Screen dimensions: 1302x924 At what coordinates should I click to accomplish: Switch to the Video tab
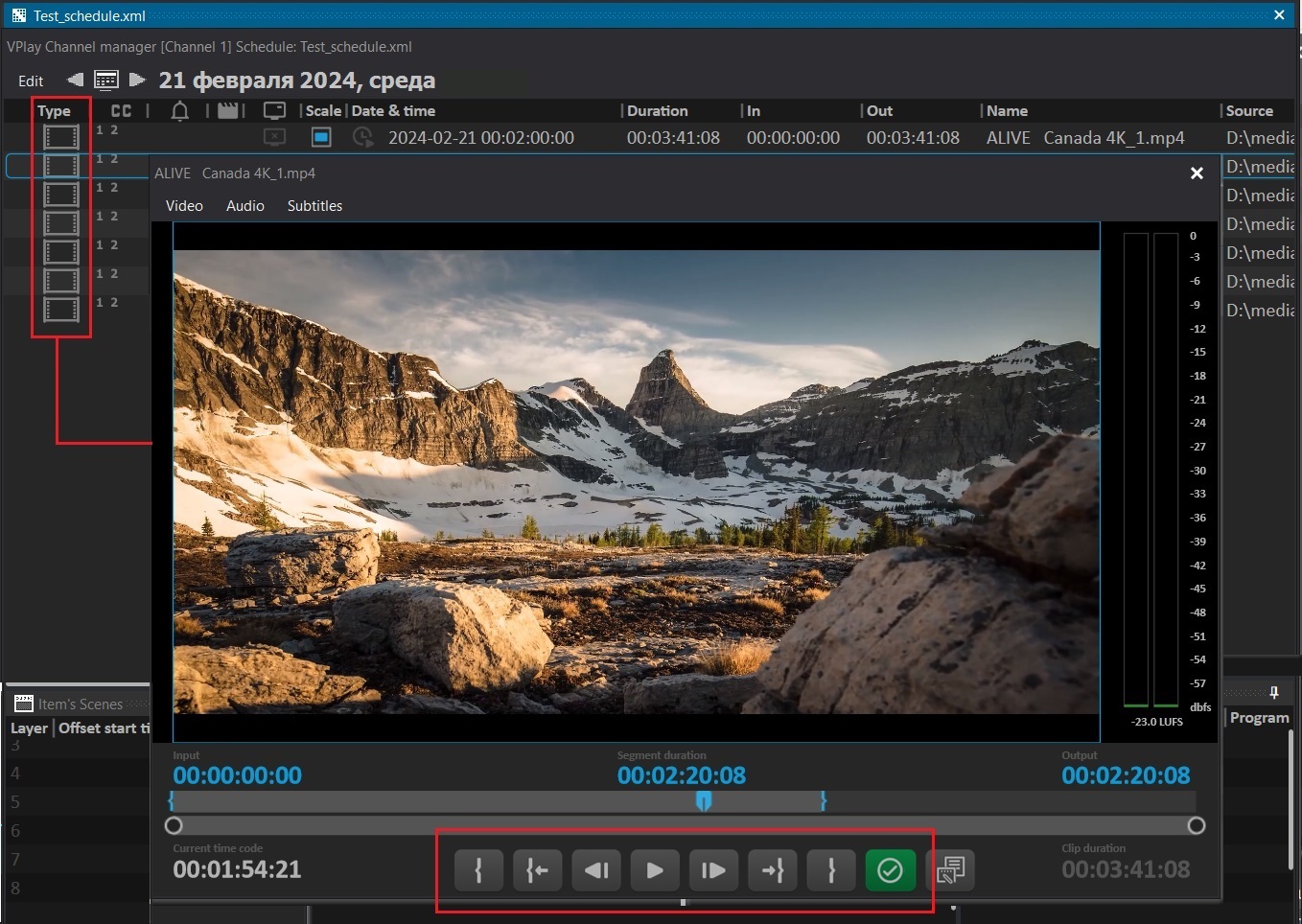coord(184,206)
